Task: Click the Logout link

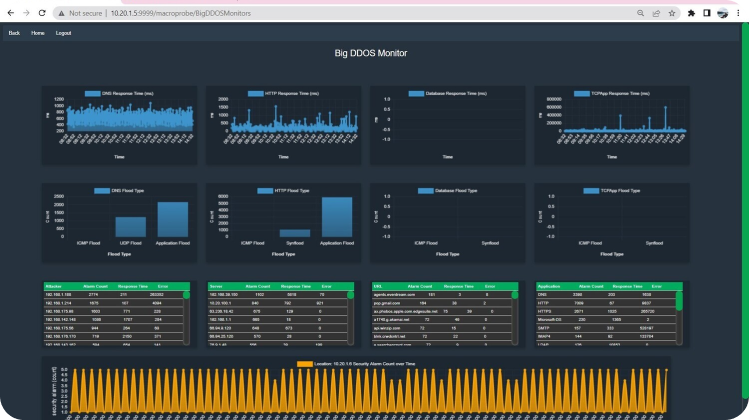Action: point(63,33)
